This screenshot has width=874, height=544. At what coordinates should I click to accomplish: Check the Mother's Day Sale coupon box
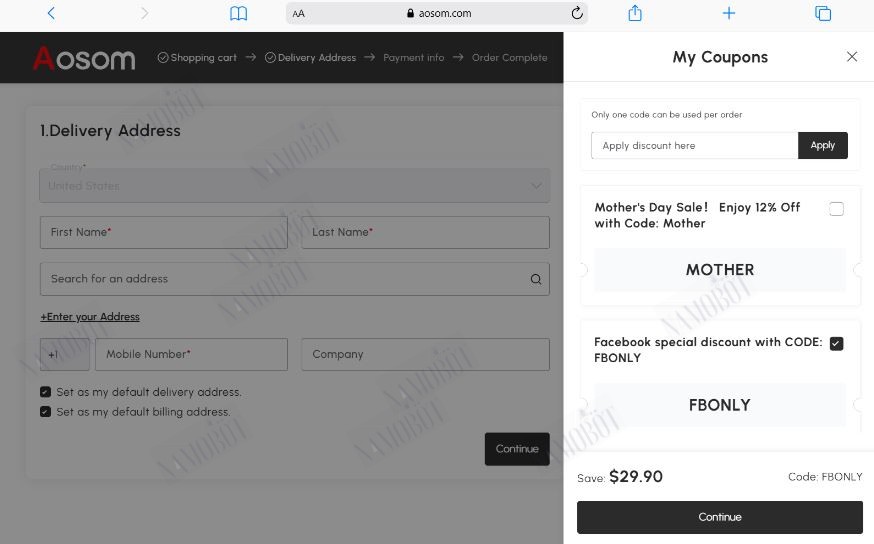tap(836, 209)
